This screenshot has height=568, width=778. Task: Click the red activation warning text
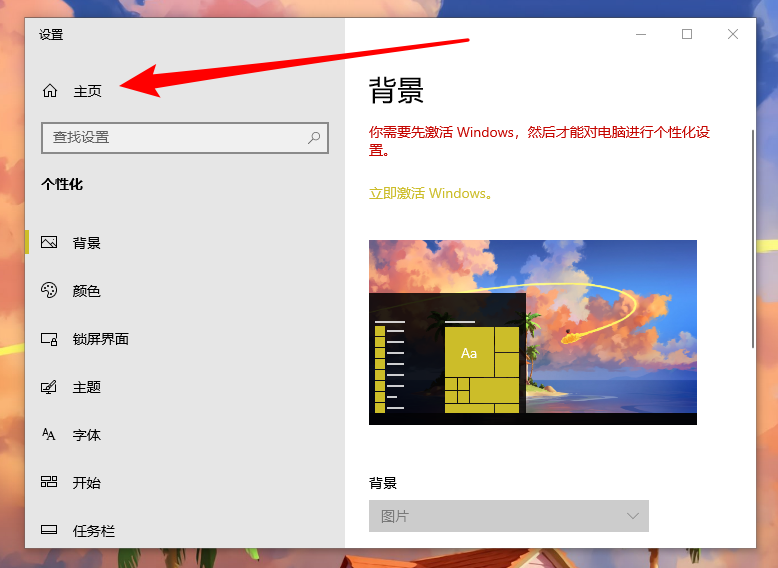coord(539,141)
